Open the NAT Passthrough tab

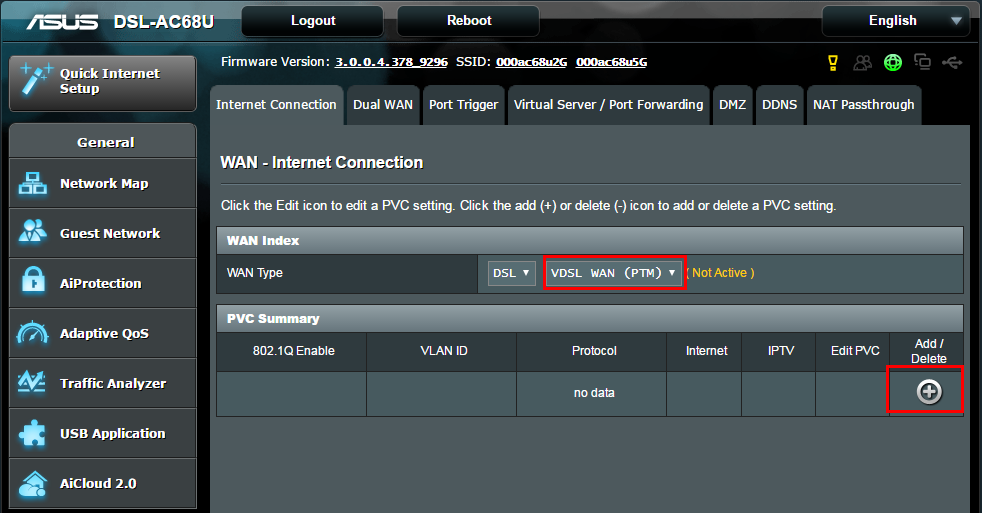coord(863,105)
